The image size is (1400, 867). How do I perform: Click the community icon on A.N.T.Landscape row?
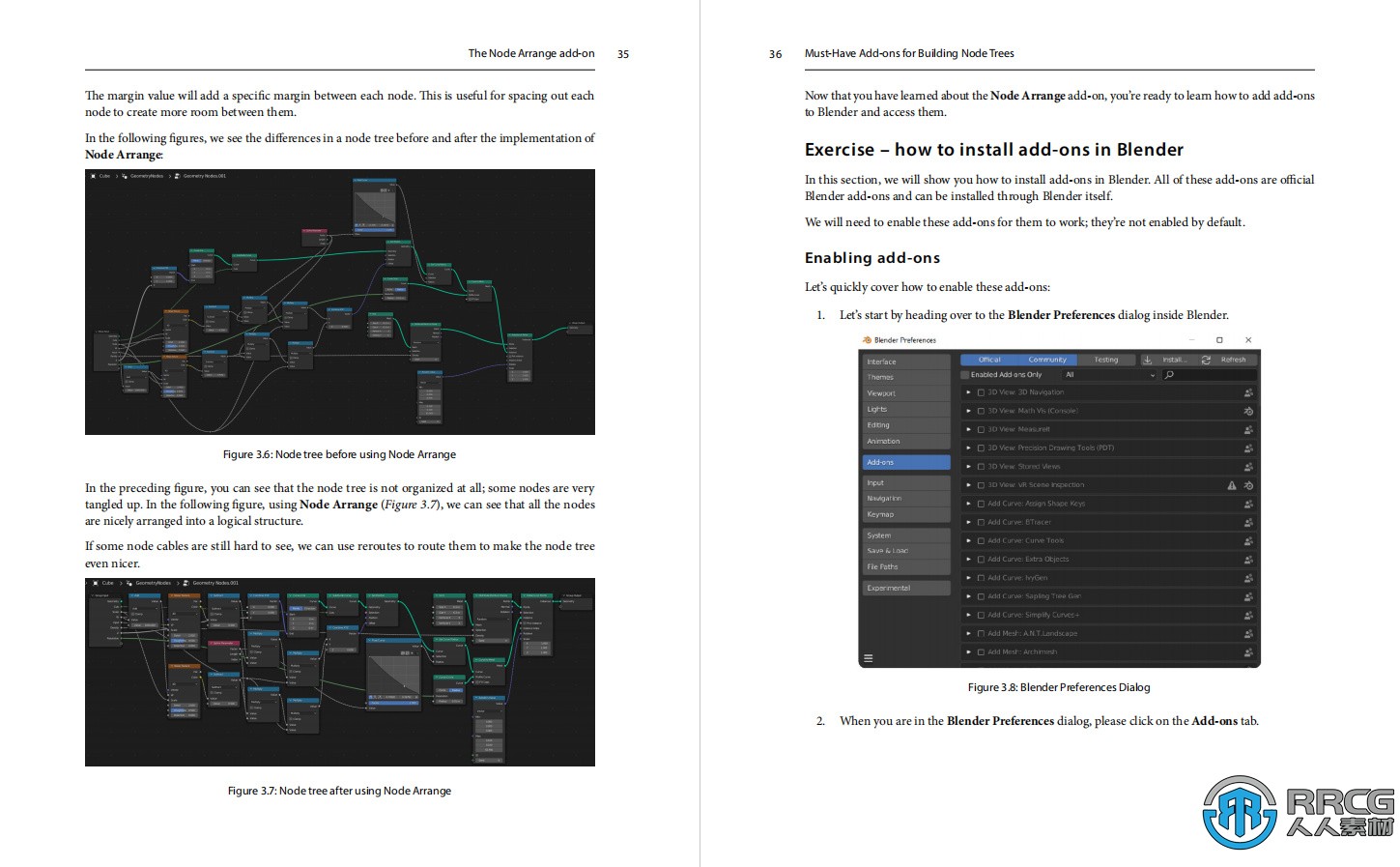coord(1248,634)
